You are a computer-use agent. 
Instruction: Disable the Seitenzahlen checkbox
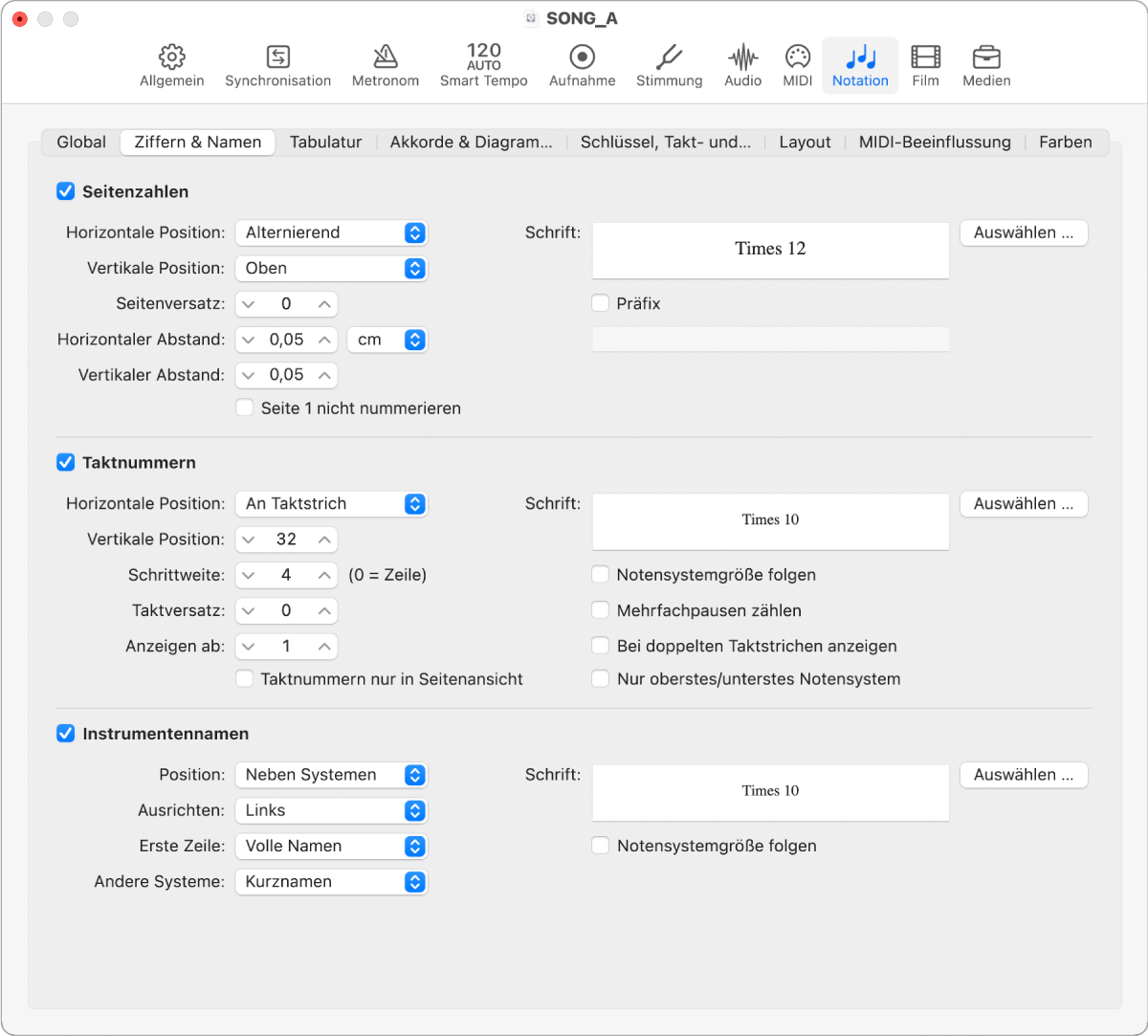click(66, 191)
